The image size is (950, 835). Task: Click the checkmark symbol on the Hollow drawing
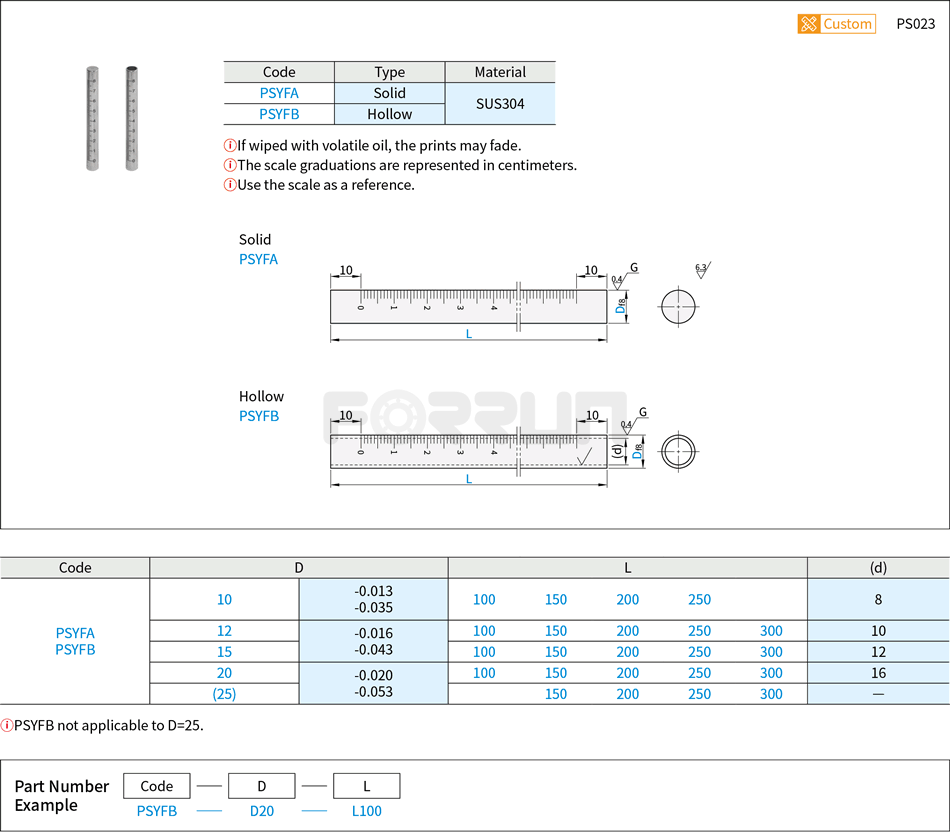(583, 455)
